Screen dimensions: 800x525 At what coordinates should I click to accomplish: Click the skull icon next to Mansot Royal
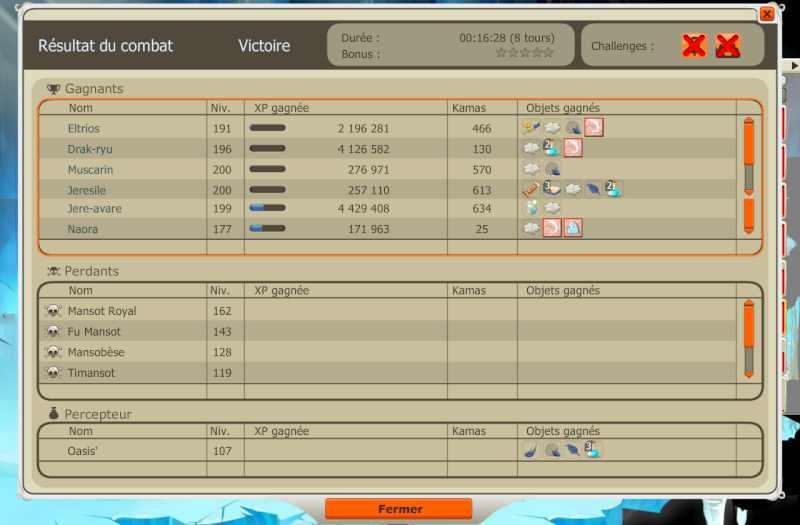click(53, 310)
